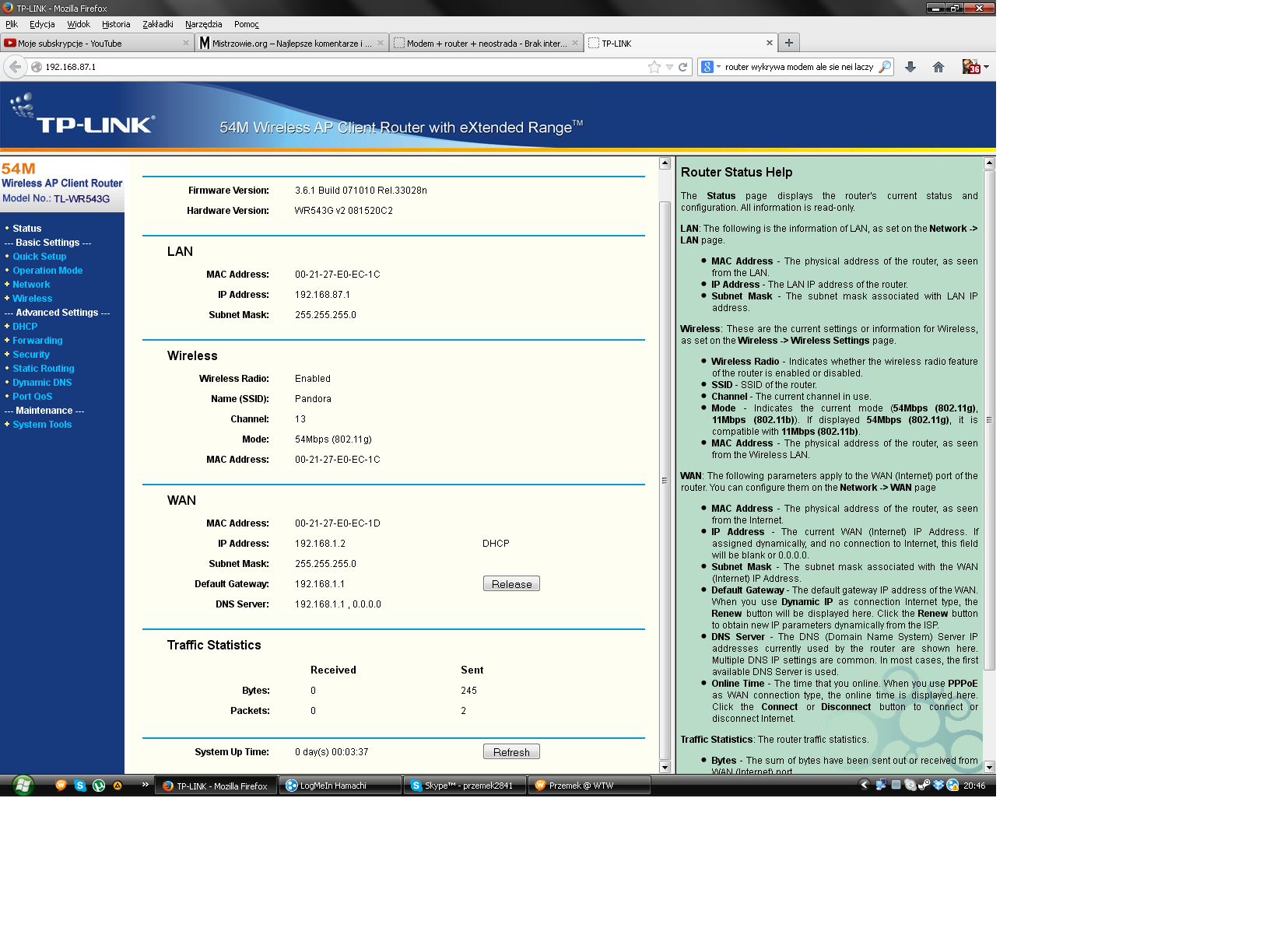Click the Release button for WAN
The height and width of the screenshot is (952, 1270).
[511, 583]
